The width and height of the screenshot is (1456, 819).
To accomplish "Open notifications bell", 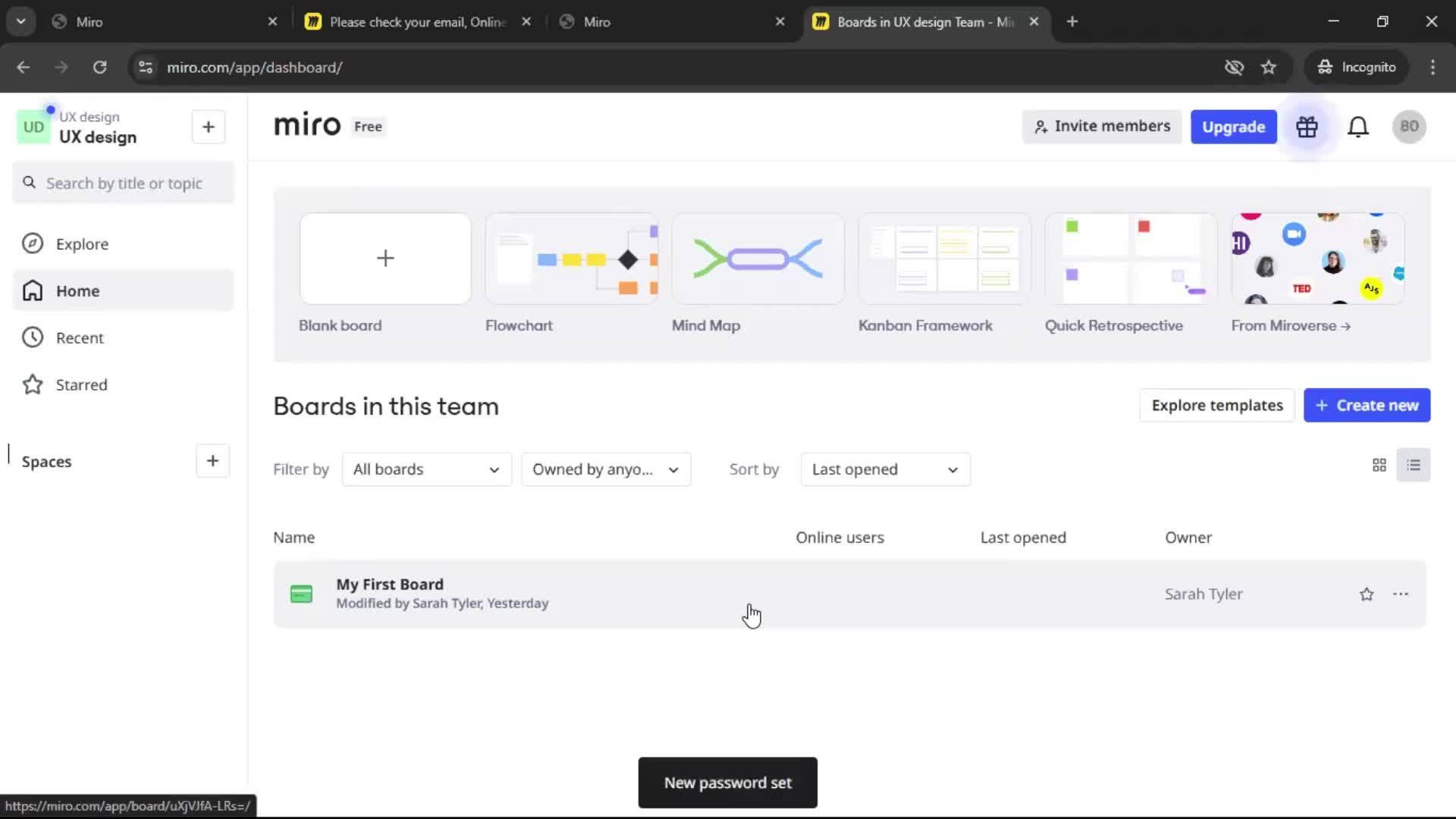I will 1358,127.
